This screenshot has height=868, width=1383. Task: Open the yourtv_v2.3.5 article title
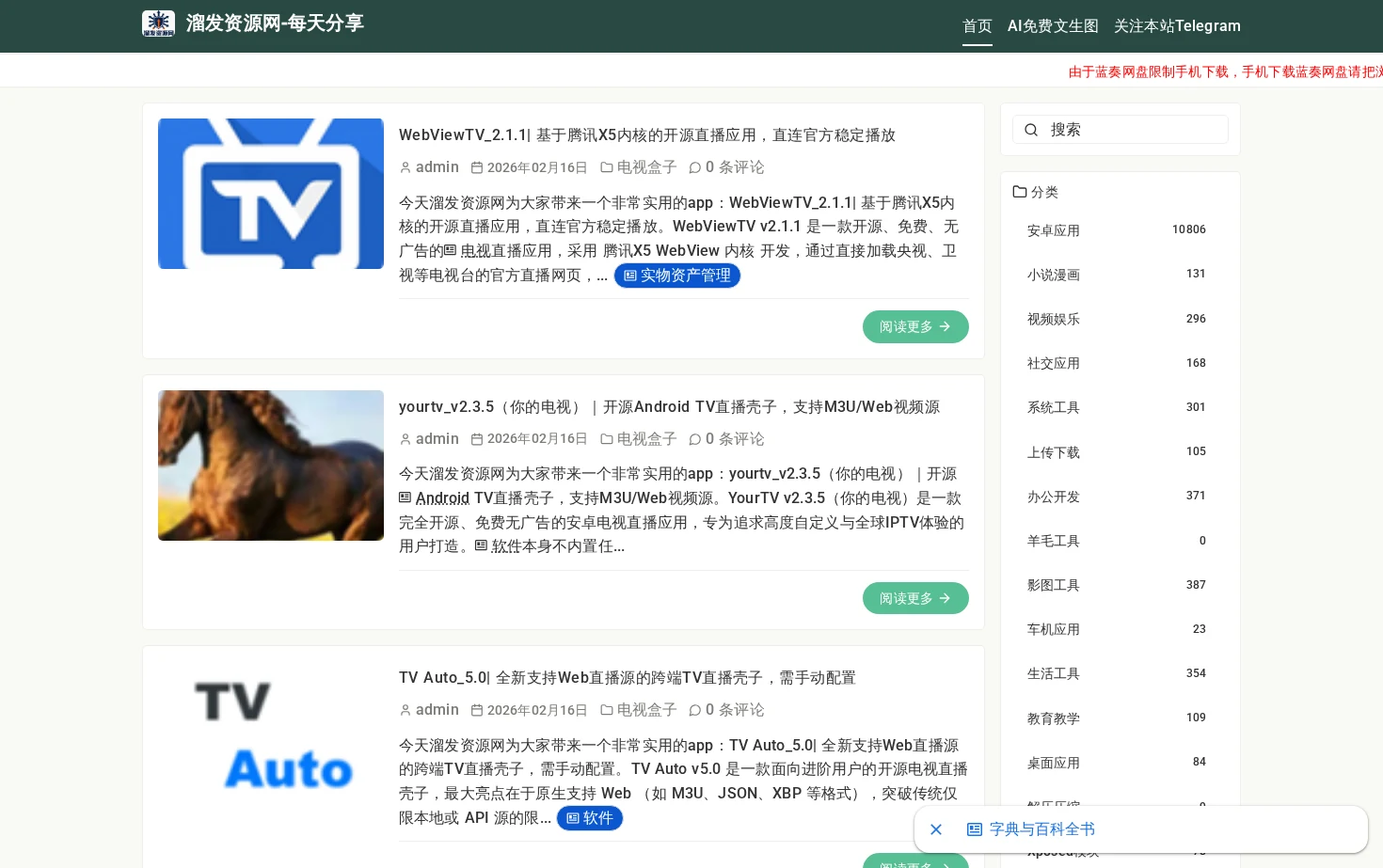669,407
